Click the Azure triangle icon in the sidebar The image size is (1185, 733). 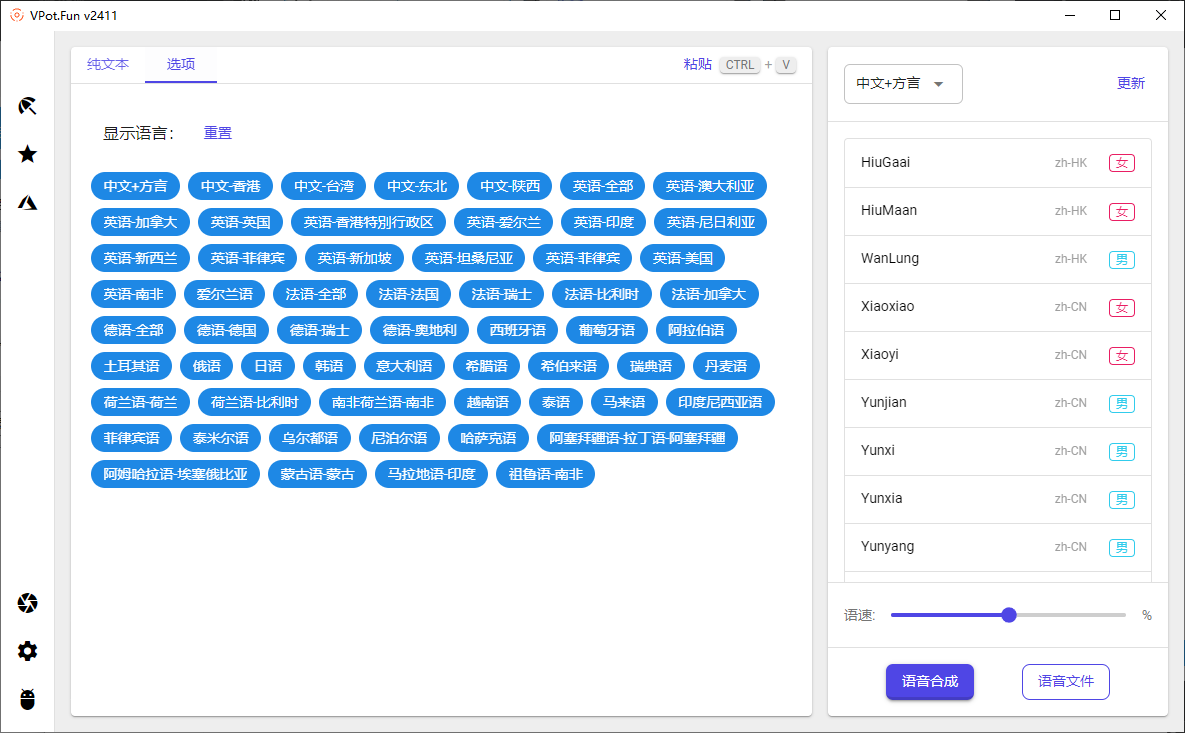(x=27, y=200)
